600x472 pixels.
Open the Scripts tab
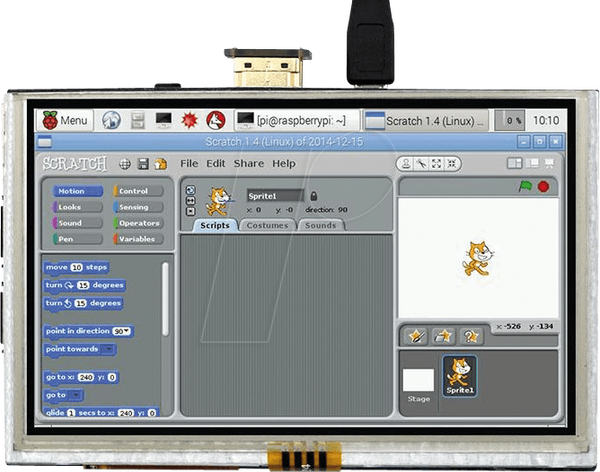[x=215, y=225]
